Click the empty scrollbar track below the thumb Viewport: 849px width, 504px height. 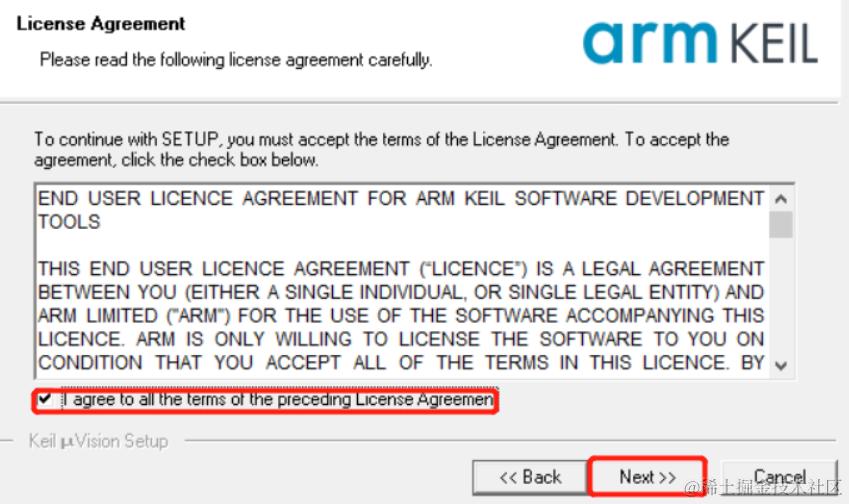(x=781, y=296)
